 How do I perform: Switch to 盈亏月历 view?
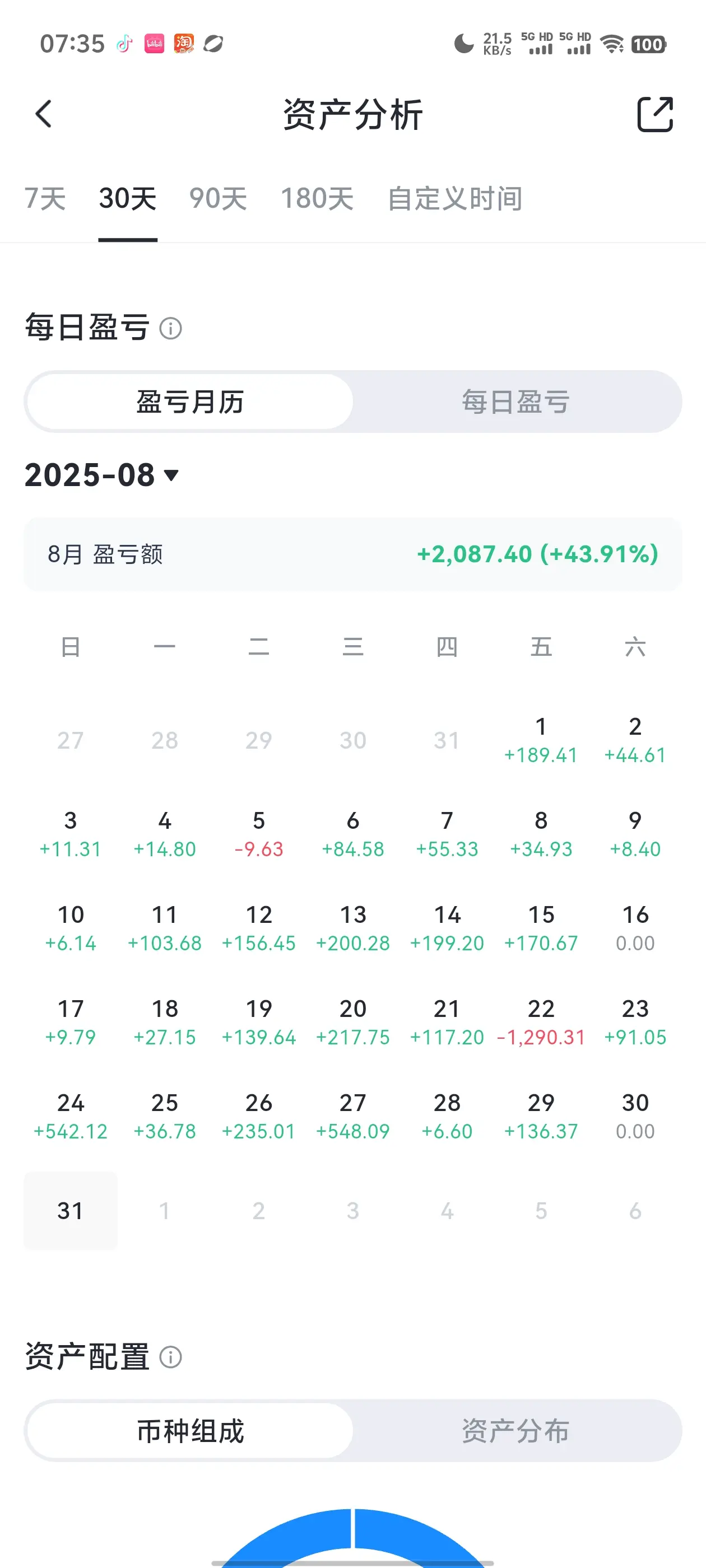click(190, 402)
